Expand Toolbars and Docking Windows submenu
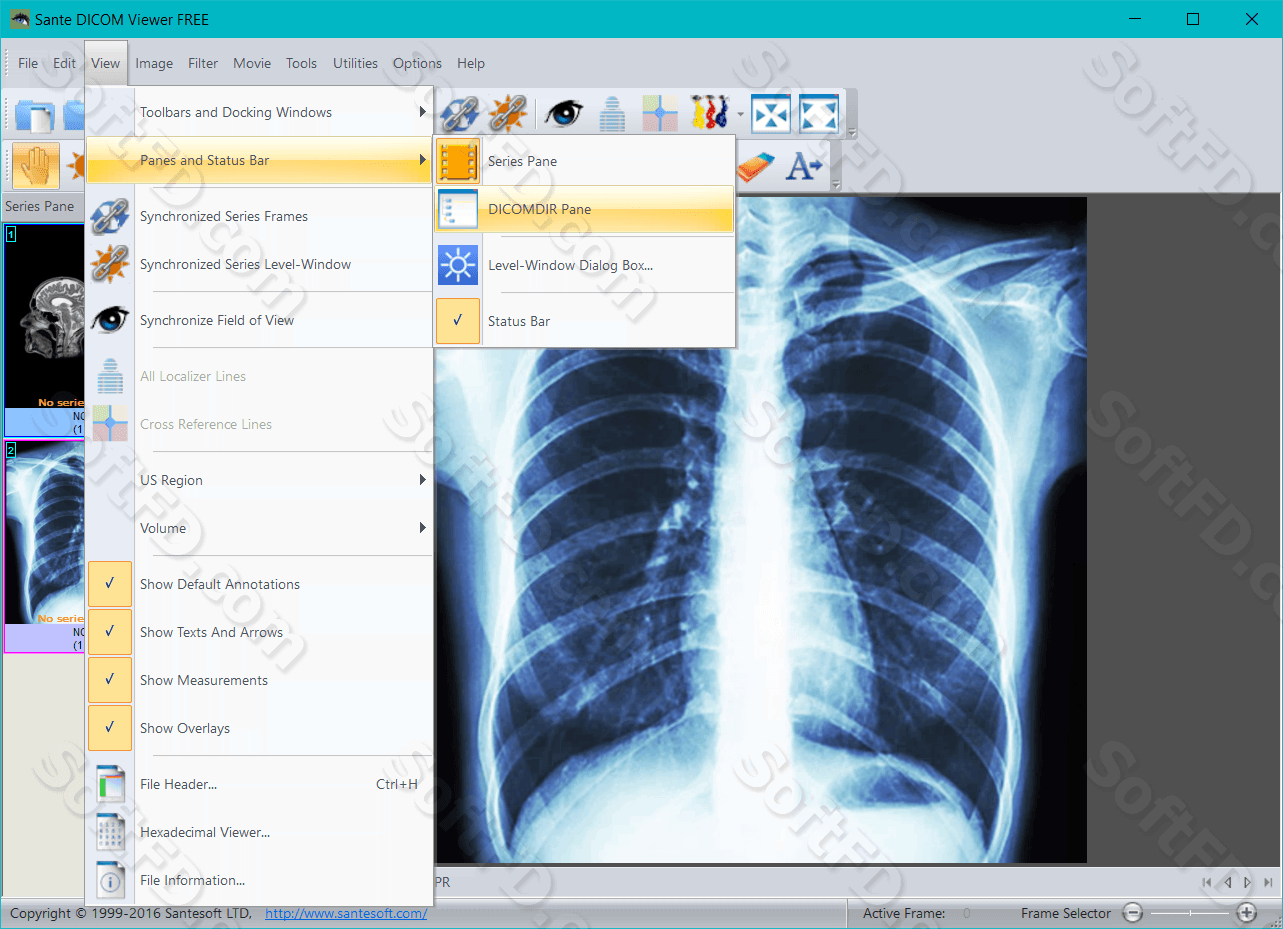Viewport: 1283px width, 929px height. 260,112
